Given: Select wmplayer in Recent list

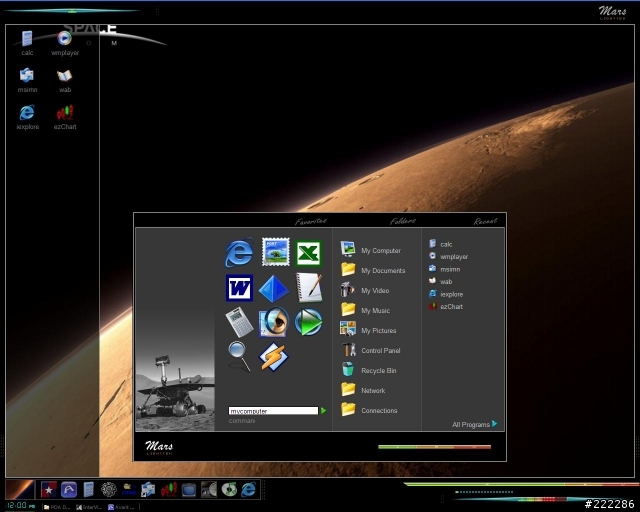Looking at the screenshot, I should click(448, 256).
